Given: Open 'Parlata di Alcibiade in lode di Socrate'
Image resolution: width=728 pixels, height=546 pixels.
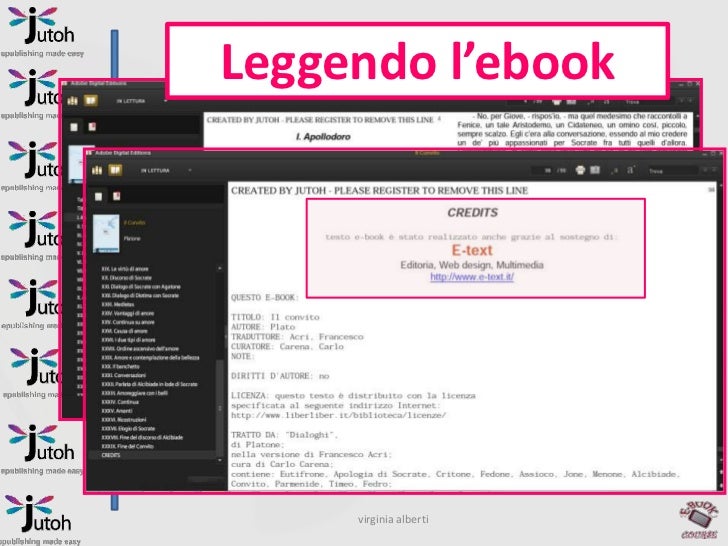Looking at the screenshot, I should click(x=149, y=384).
